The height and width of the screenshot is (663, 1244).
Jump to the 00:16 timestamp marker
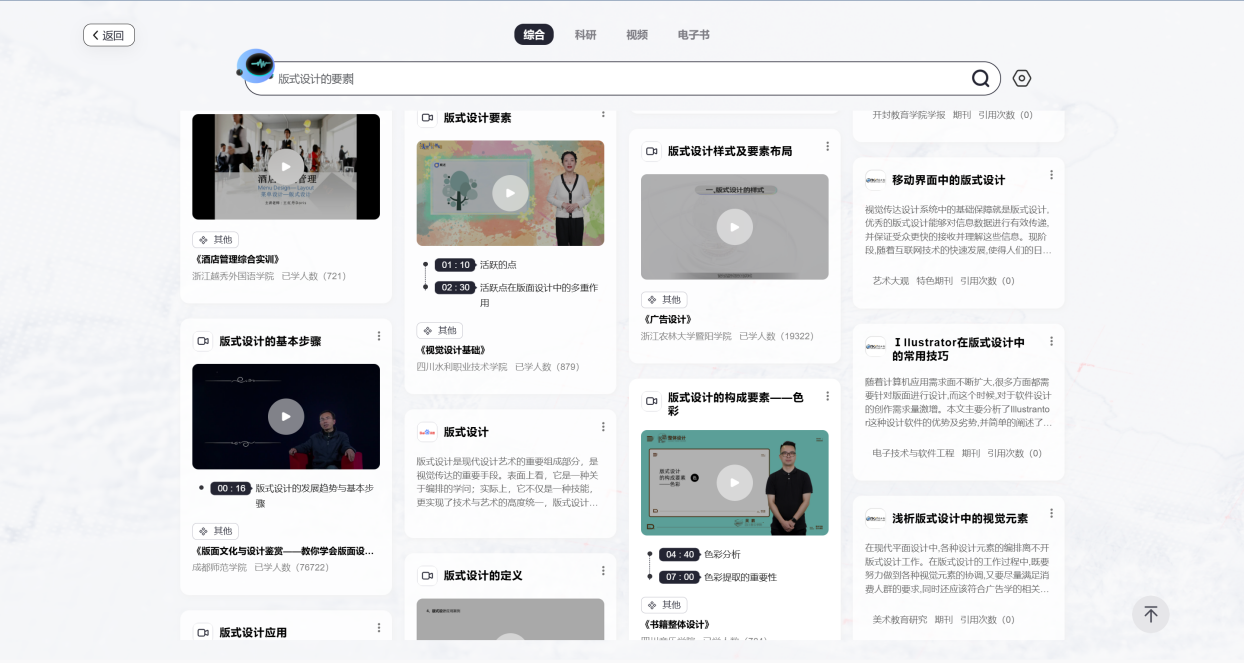tap(231, 488)
